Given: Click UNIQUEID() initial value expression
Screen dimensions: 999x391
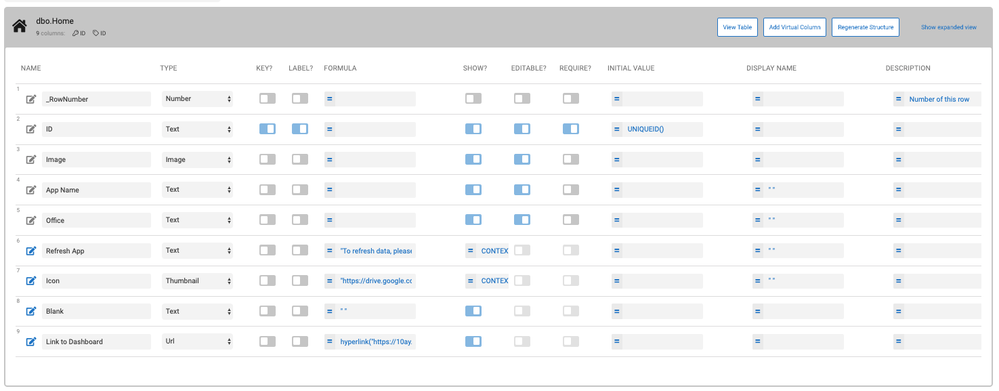Looking at the screenshot, I should [x=645, y=129].
